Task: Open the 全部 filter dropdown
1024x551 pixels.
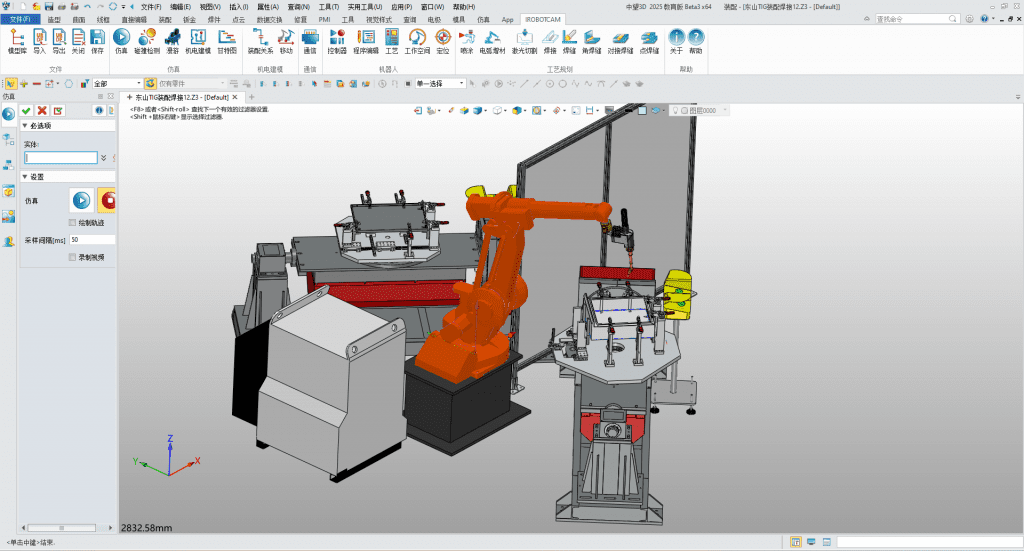Action: pos(116,84)
